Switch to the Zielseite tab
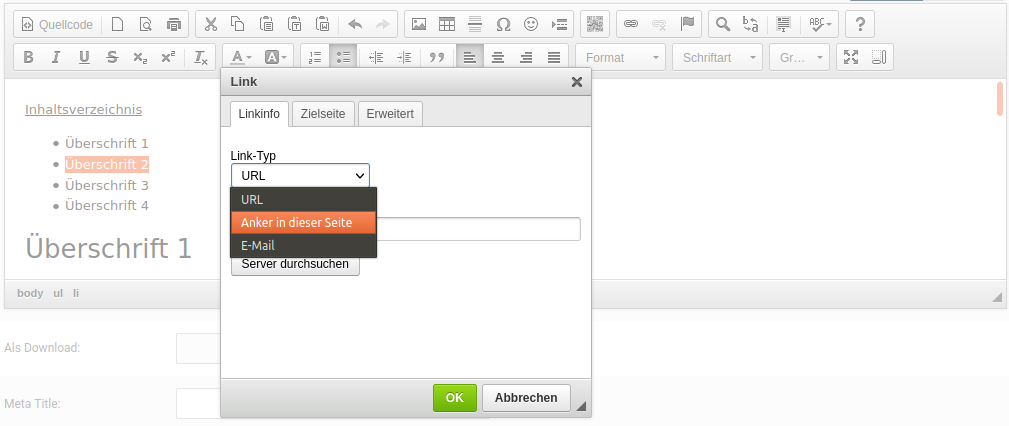The height and width of the screenshot is (426, 1009). [x=323, y=114]
